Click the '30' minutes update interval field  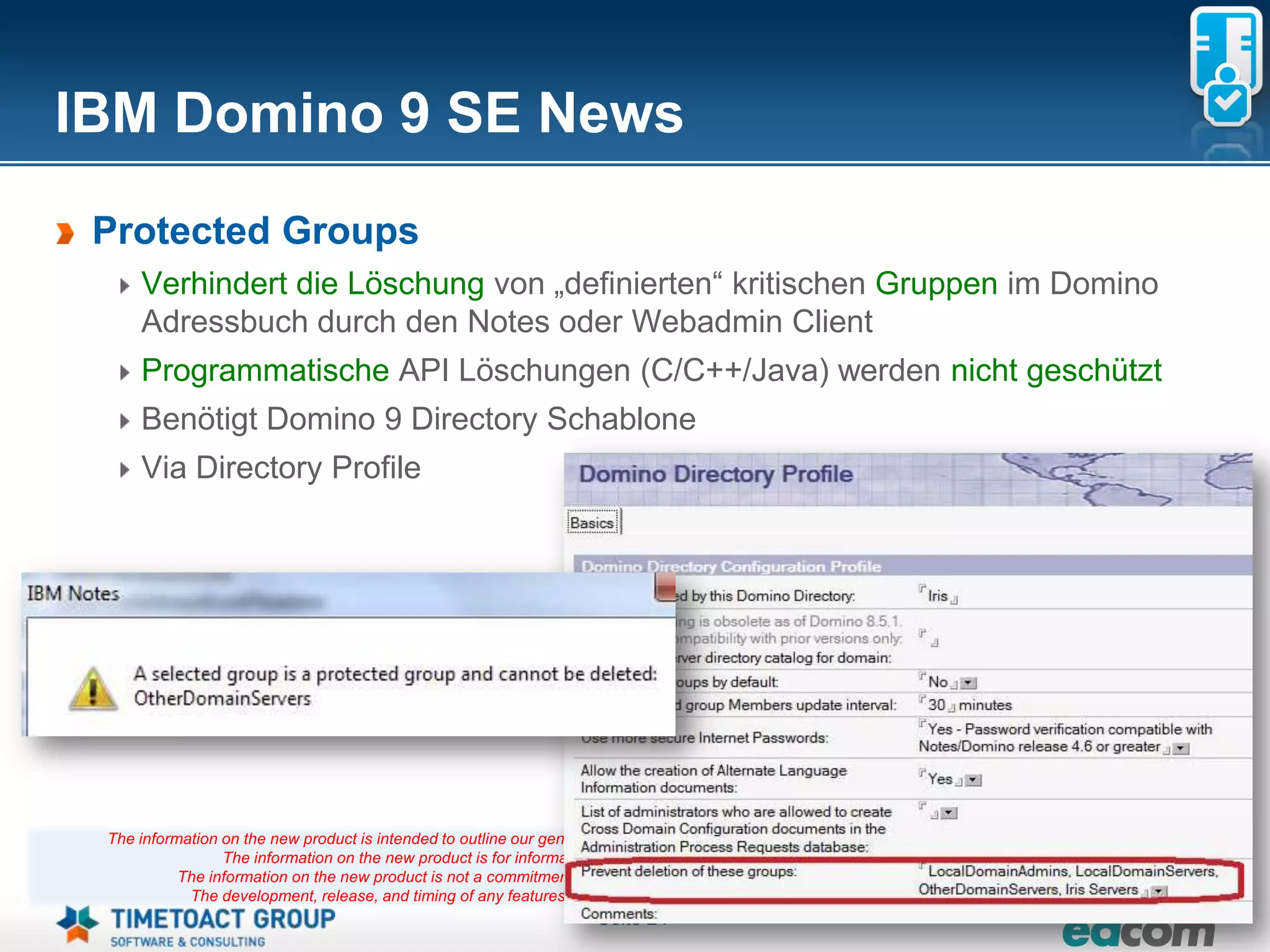[936, 705]
